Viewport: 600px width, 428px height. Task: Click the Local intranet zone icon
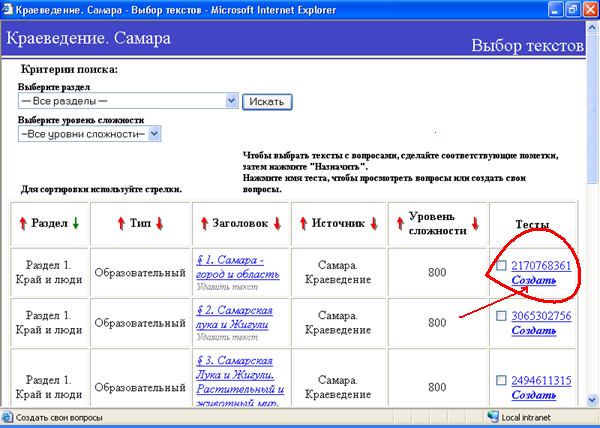[x=493, y=417]
